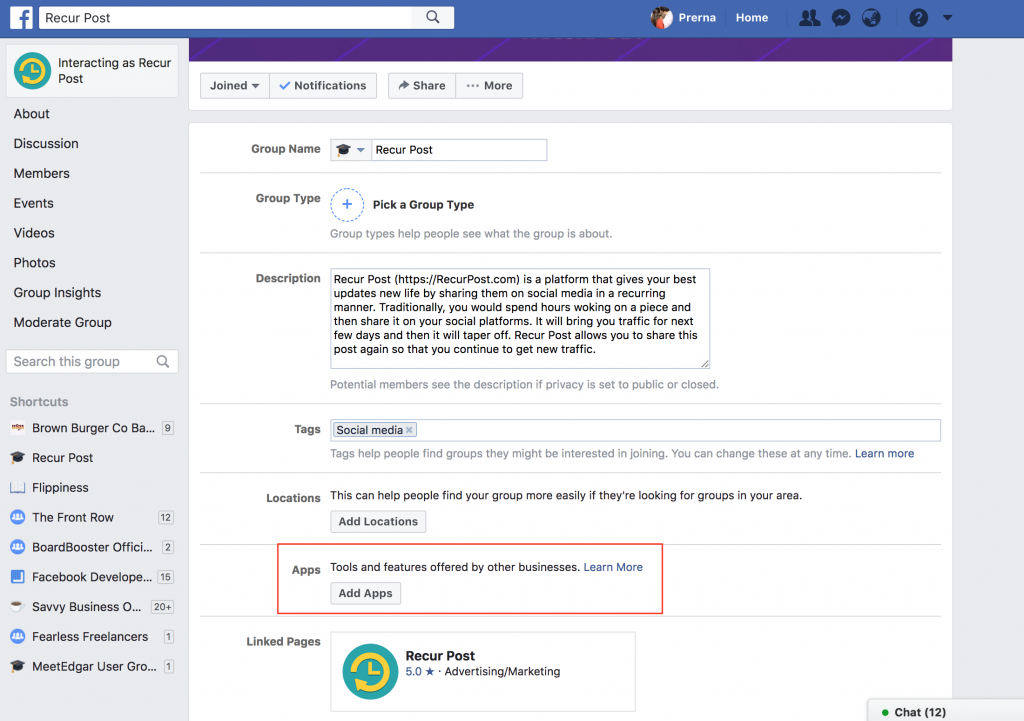
Task: Open Brown Burger Co Ba... shortcut
Action: [93, 428]
